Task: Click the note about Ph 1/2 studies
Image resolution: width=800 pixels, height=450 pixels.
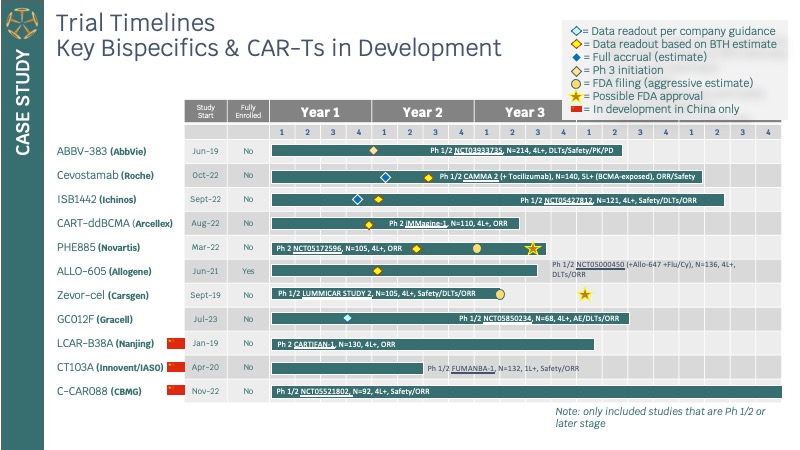Action: tap(660, 417)
